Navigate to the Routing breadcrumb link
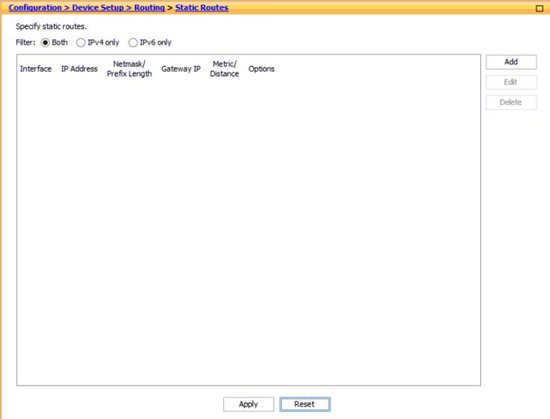This screenshot has height=419, width=550. point(149,8)
